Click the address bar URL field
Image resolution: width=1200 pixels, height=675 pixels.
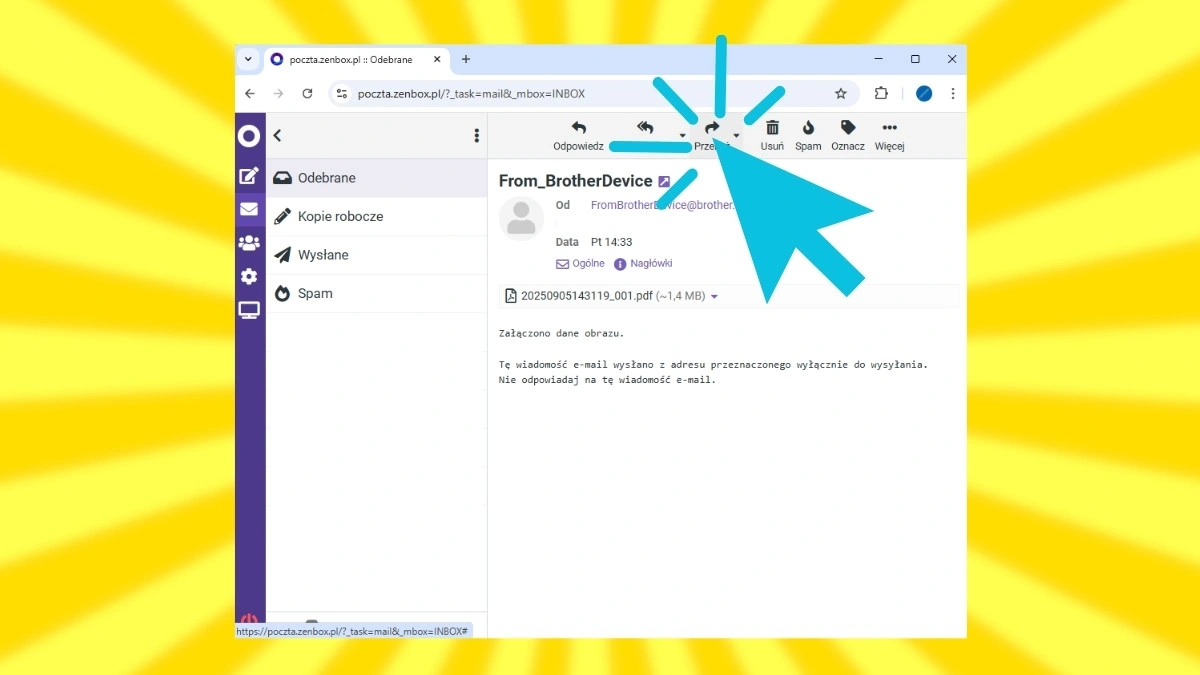coord(594,94)
